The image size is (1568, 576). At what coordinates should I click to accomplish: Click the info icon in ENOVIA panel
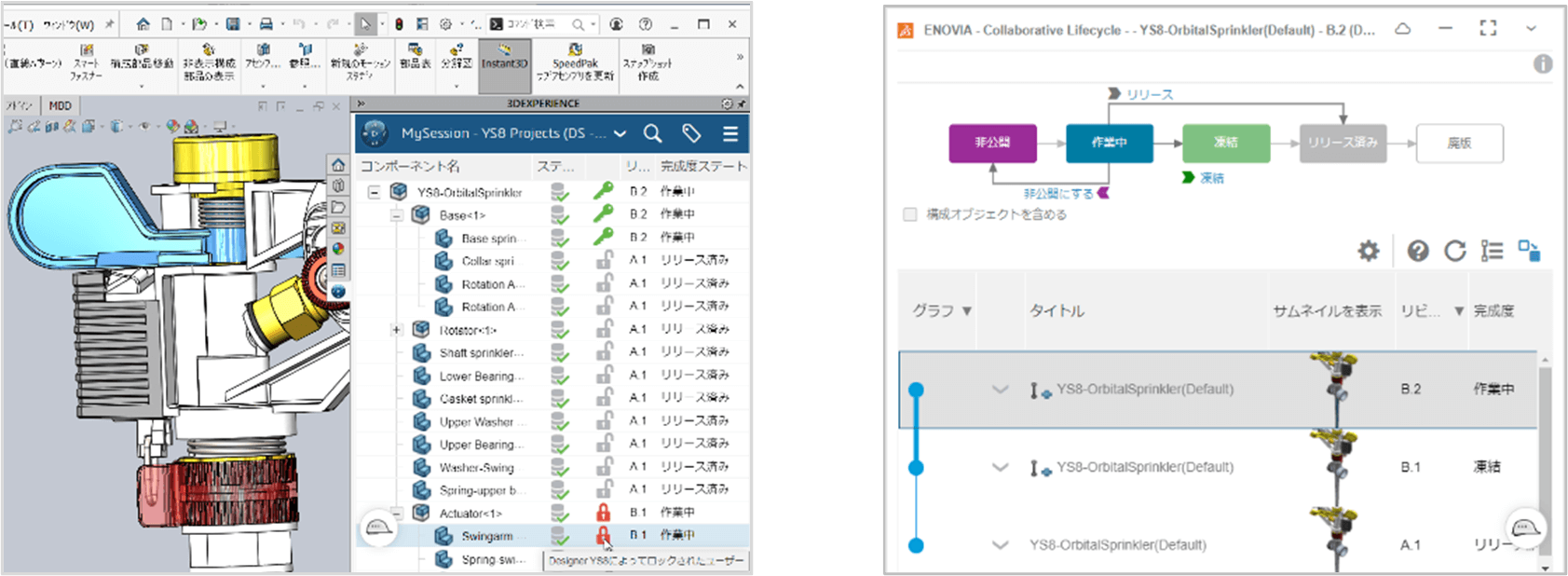1543,64
